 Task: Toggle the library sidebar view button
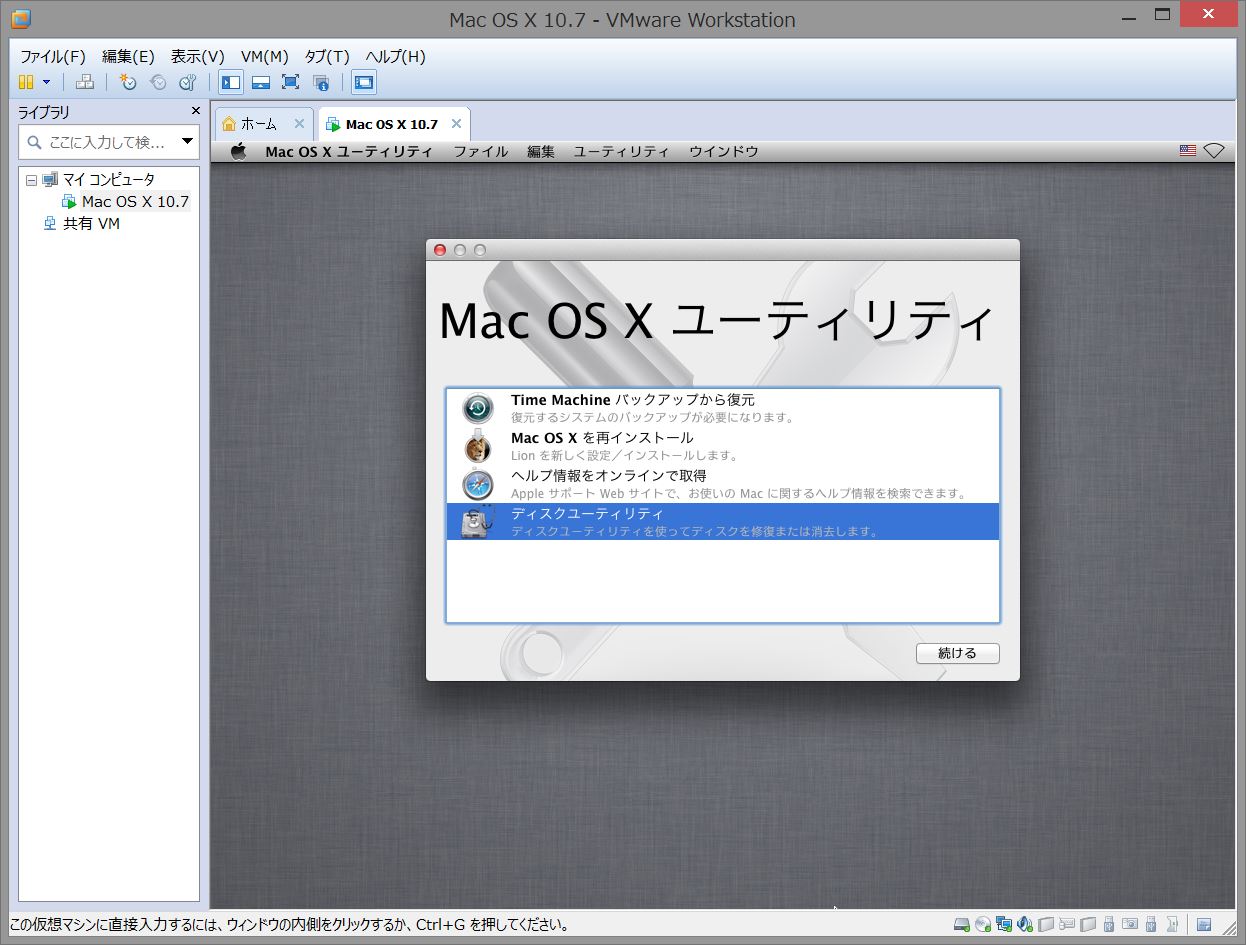(x=231, y=82)
